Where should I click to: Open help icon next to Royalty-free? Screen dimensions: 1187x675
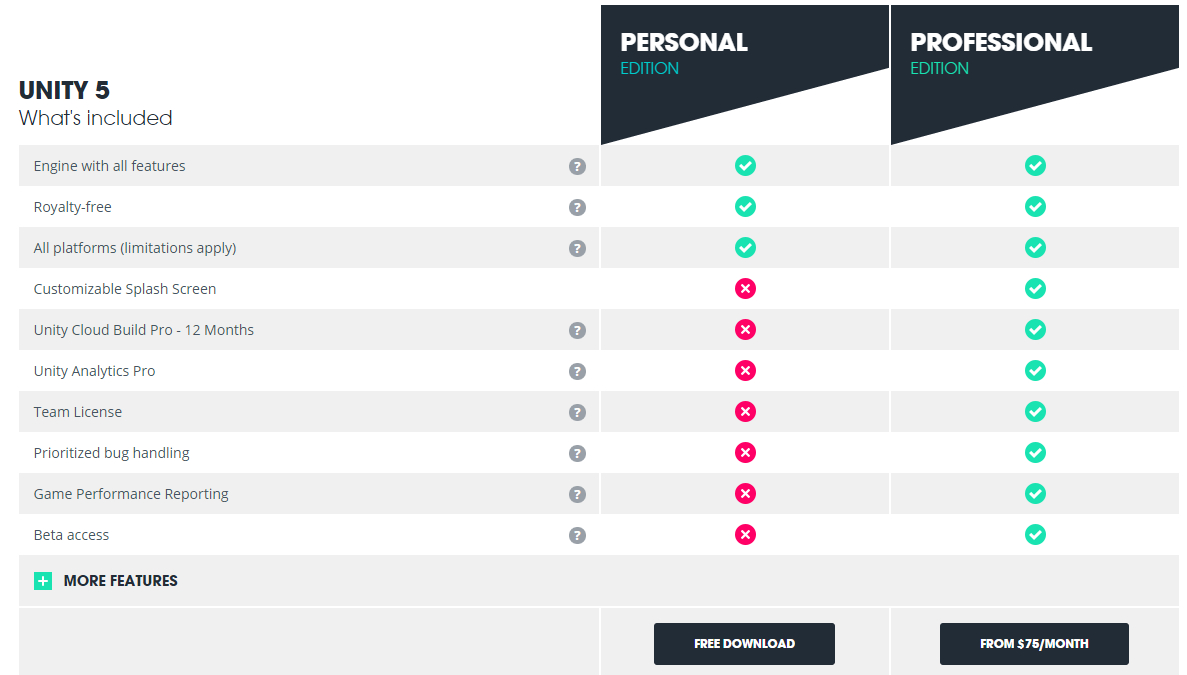[x=578, y=207]
